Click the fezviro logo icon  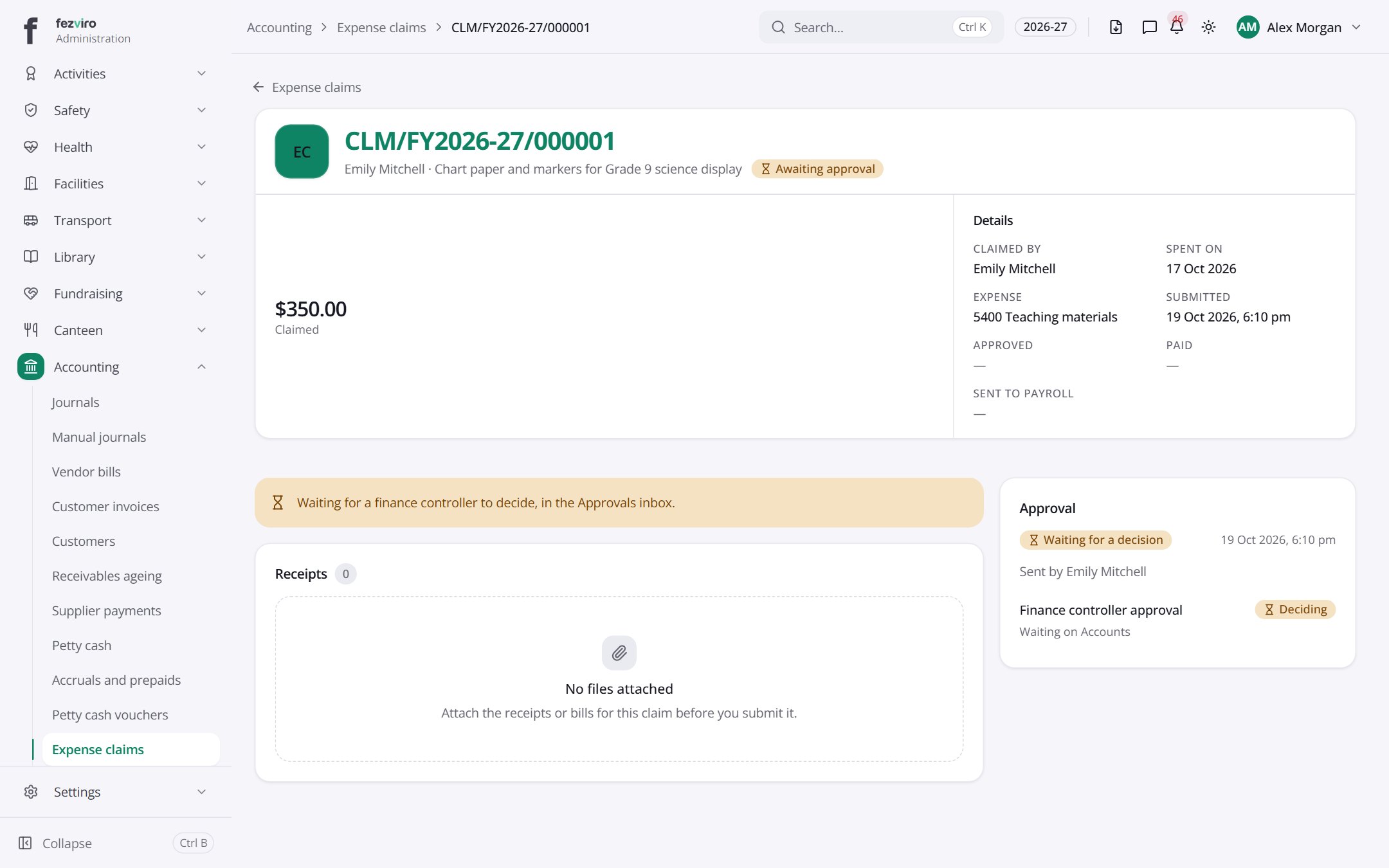coord(30,30)
